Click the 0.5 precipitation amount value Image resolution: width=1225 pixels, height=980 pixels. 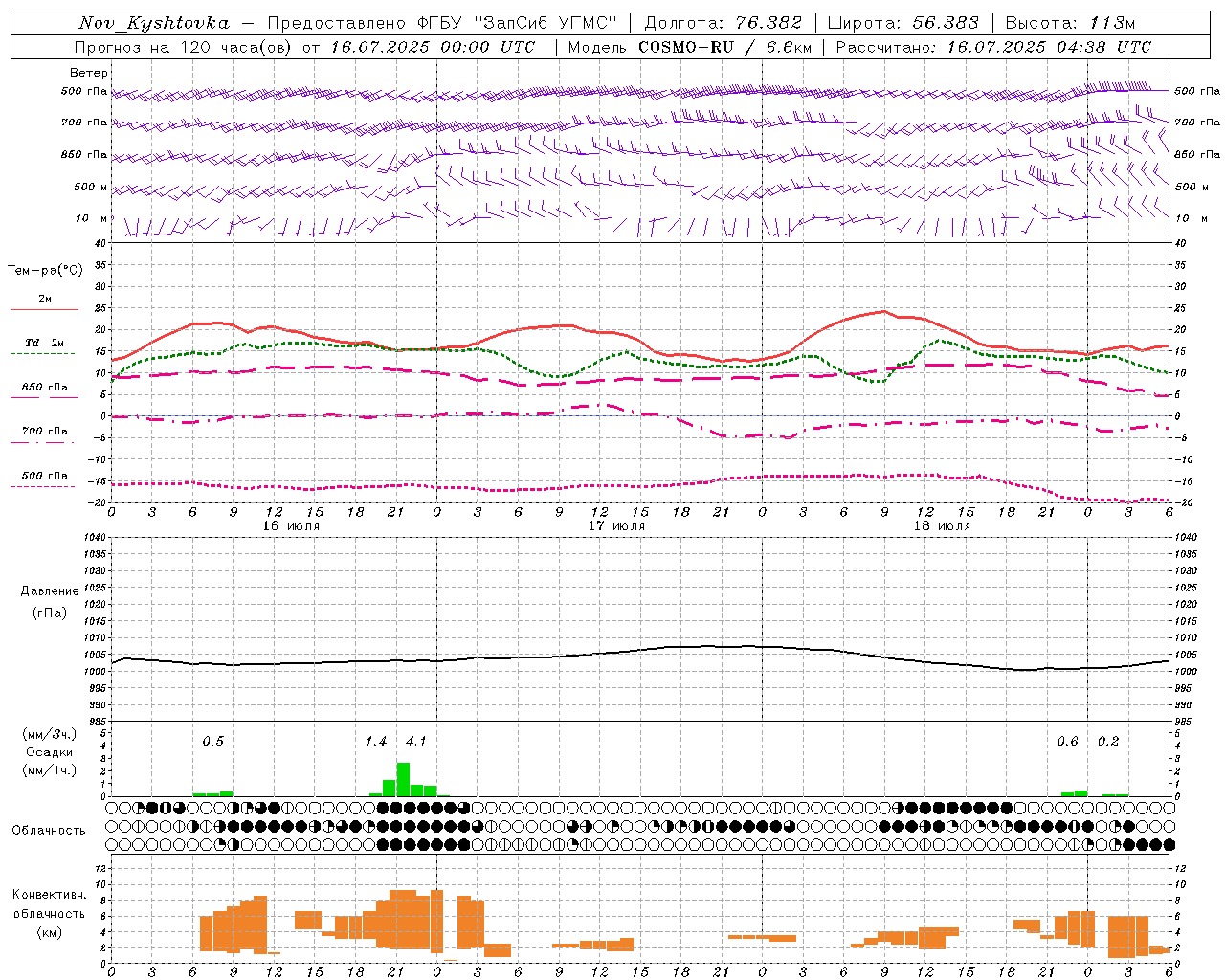coord(212,741)
